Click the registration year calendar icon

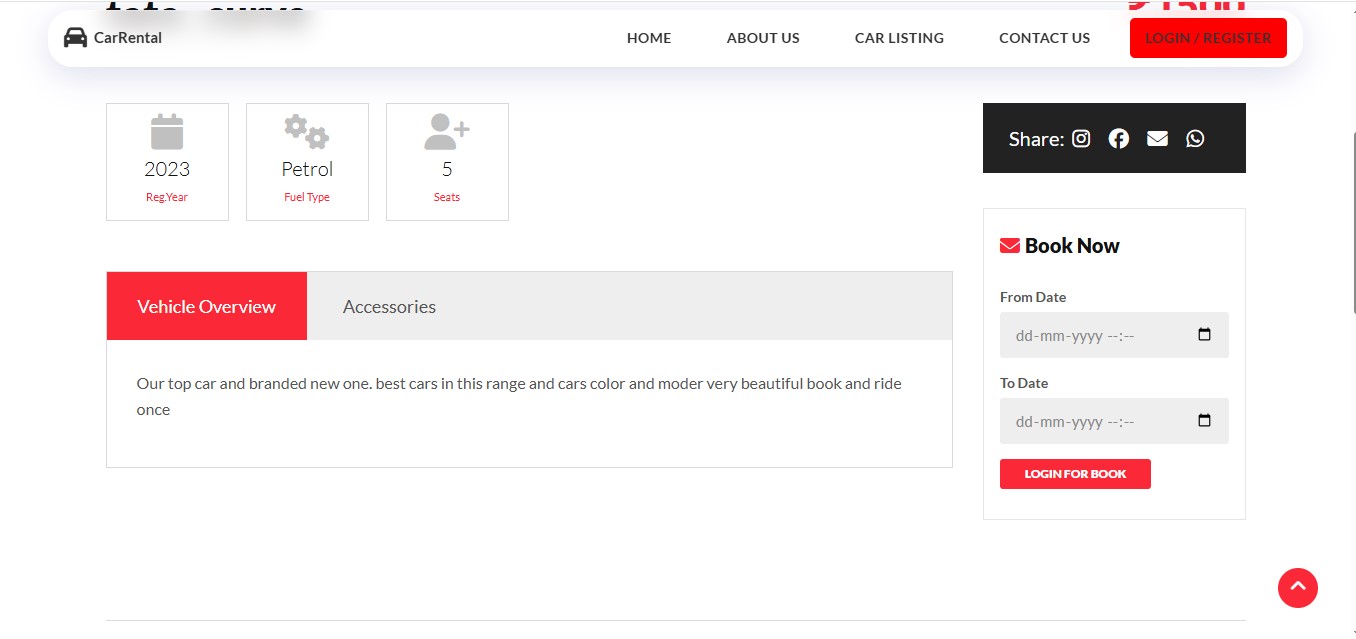coord(167,132)
